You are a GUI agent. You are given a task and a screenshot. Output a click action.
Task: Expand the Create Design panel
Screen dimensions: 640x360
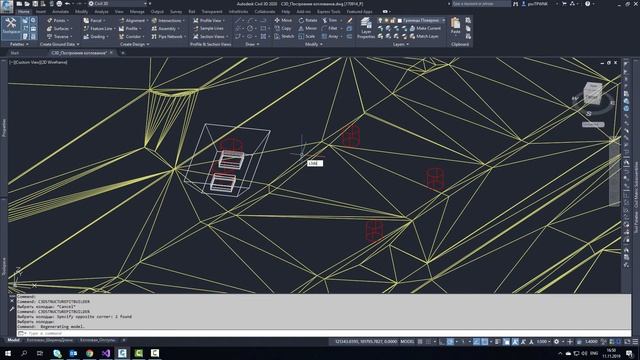pyautogui.click(x=134, y=44)
